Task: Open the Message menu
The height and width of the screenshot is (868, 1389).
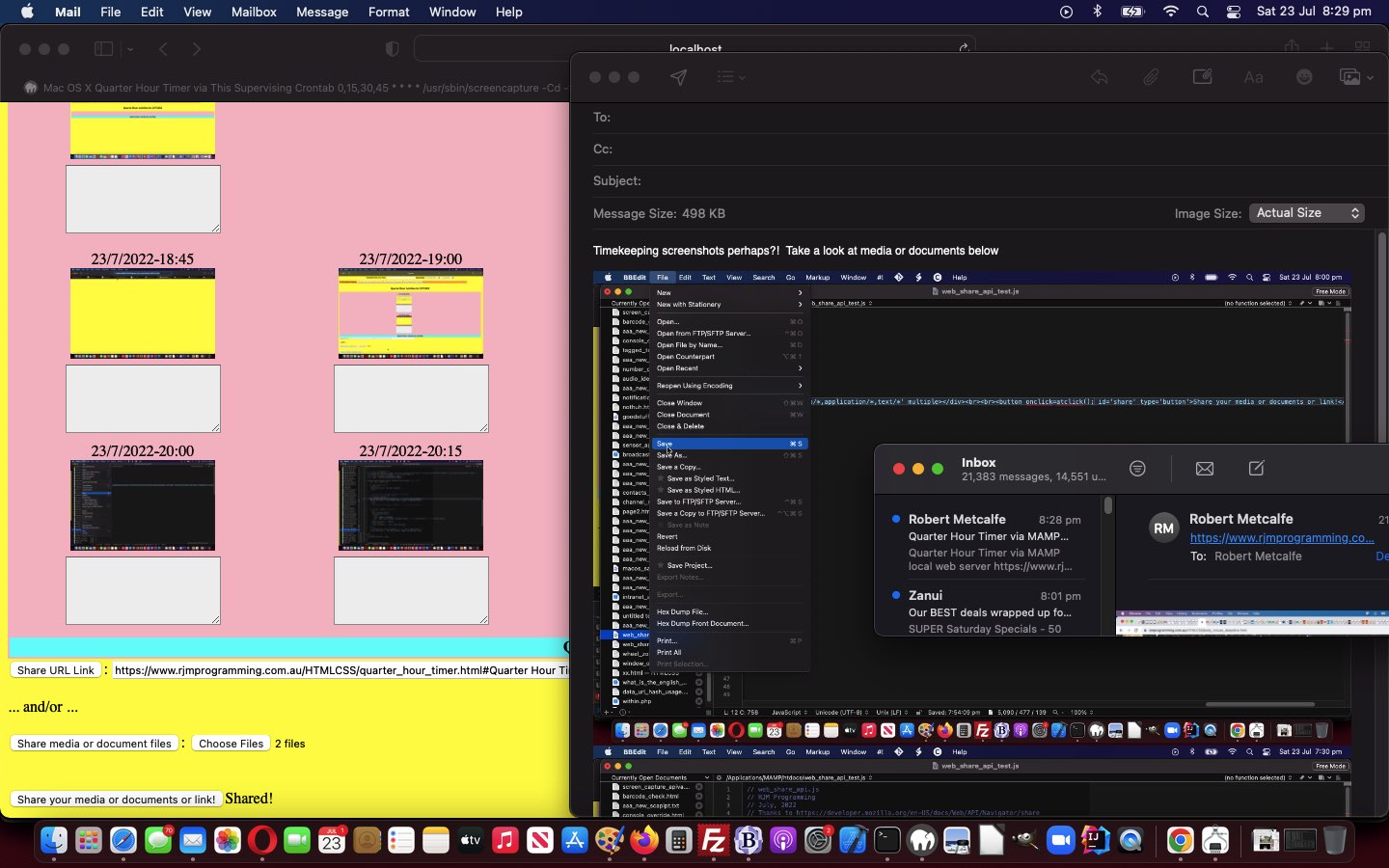Action: pos(322,12)
